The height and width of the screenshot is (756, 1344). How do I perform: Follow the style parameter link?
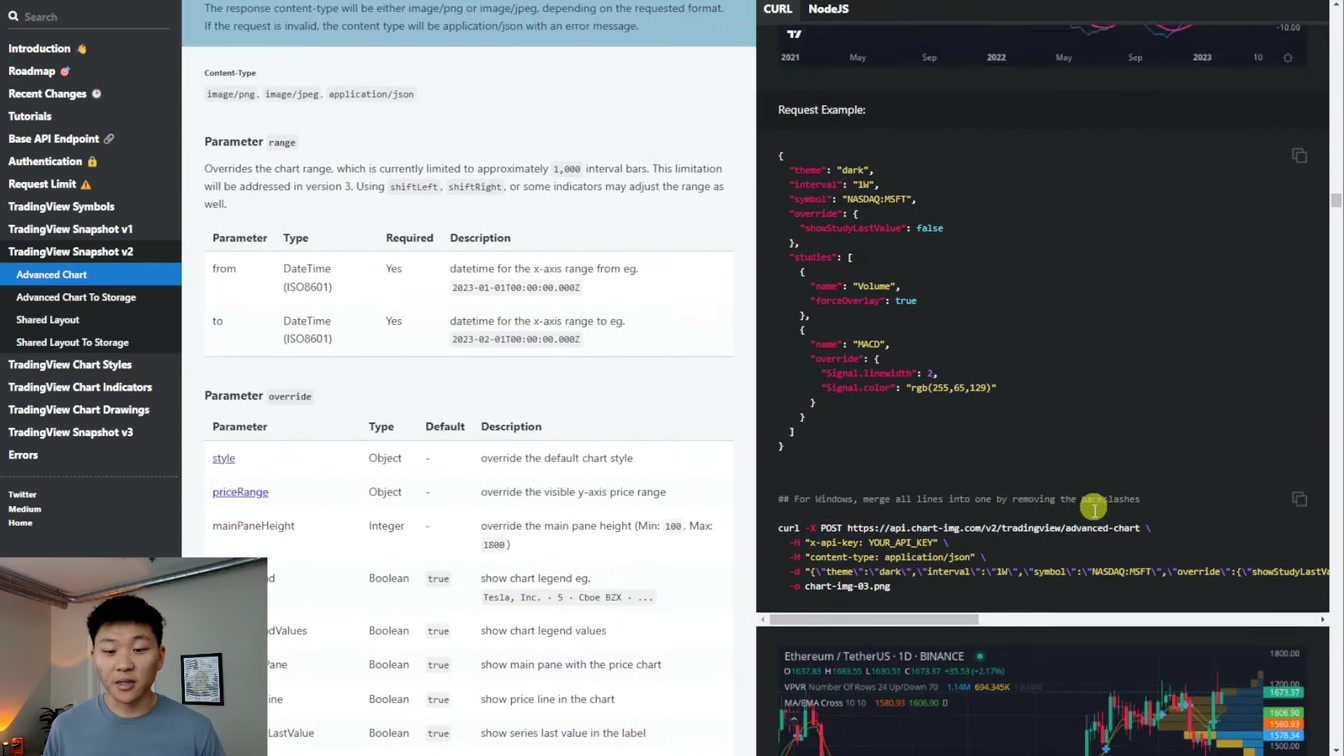[x=223, y=458]
